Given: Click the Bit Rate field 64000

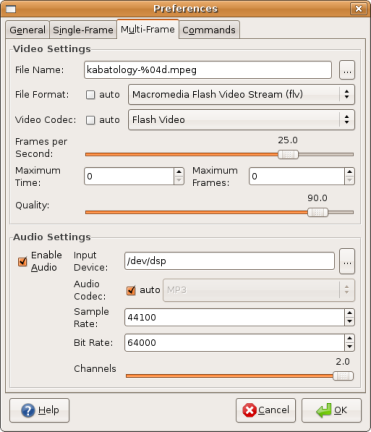Looking at the screenshot, I should (234, 343).
